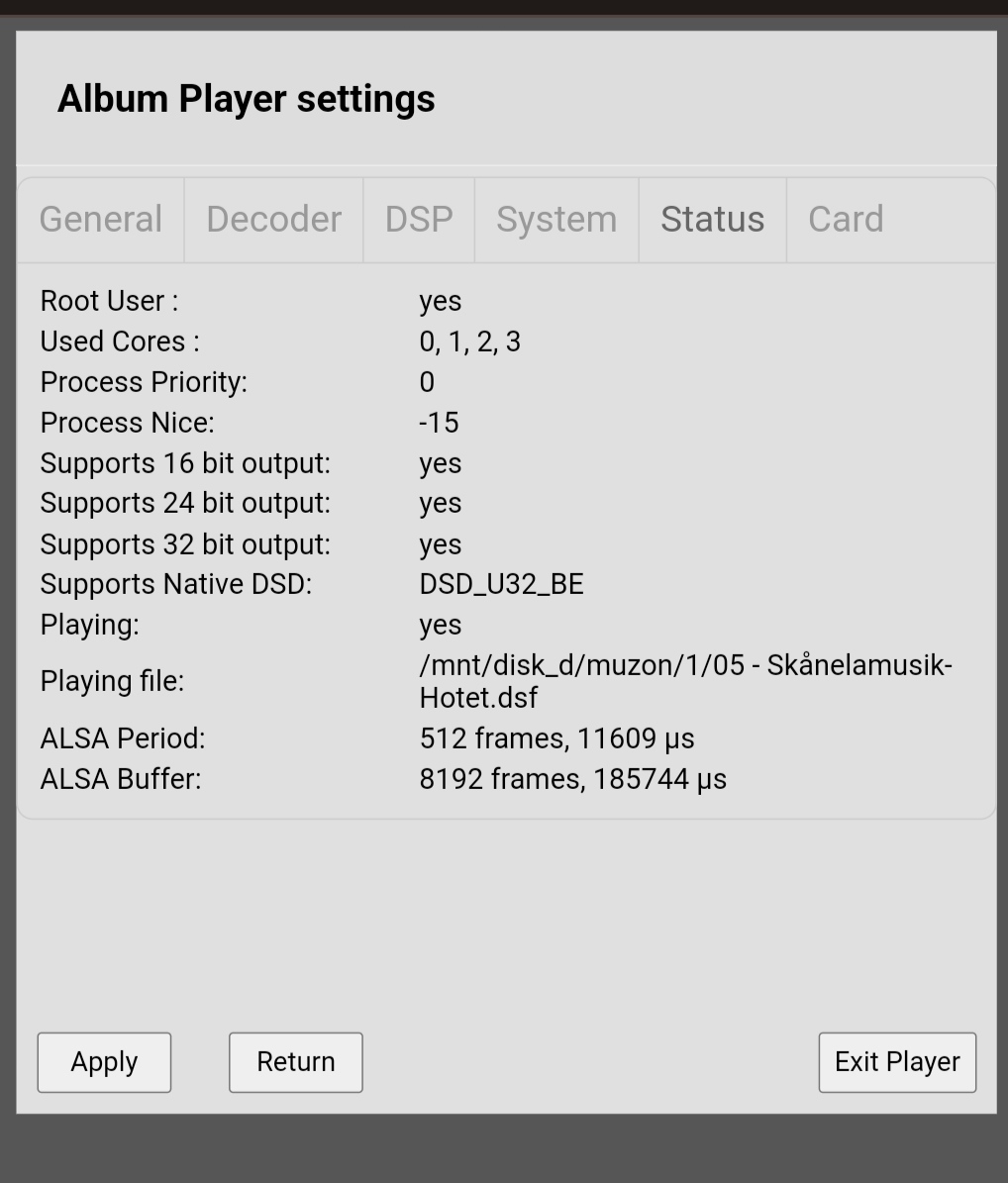Click the ALSA Period frames value
The width and height of the screenshot is (1008, 1183).
[x=556, y=739]
